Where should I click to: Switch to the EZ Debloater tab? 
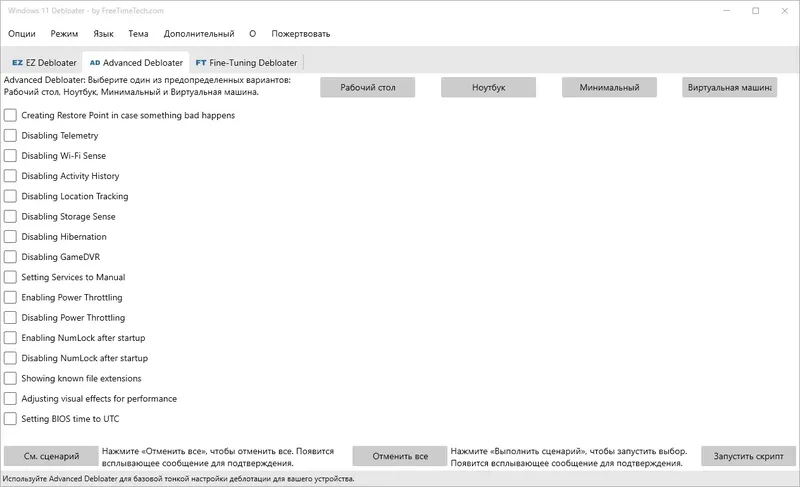[x=44, y=62]
